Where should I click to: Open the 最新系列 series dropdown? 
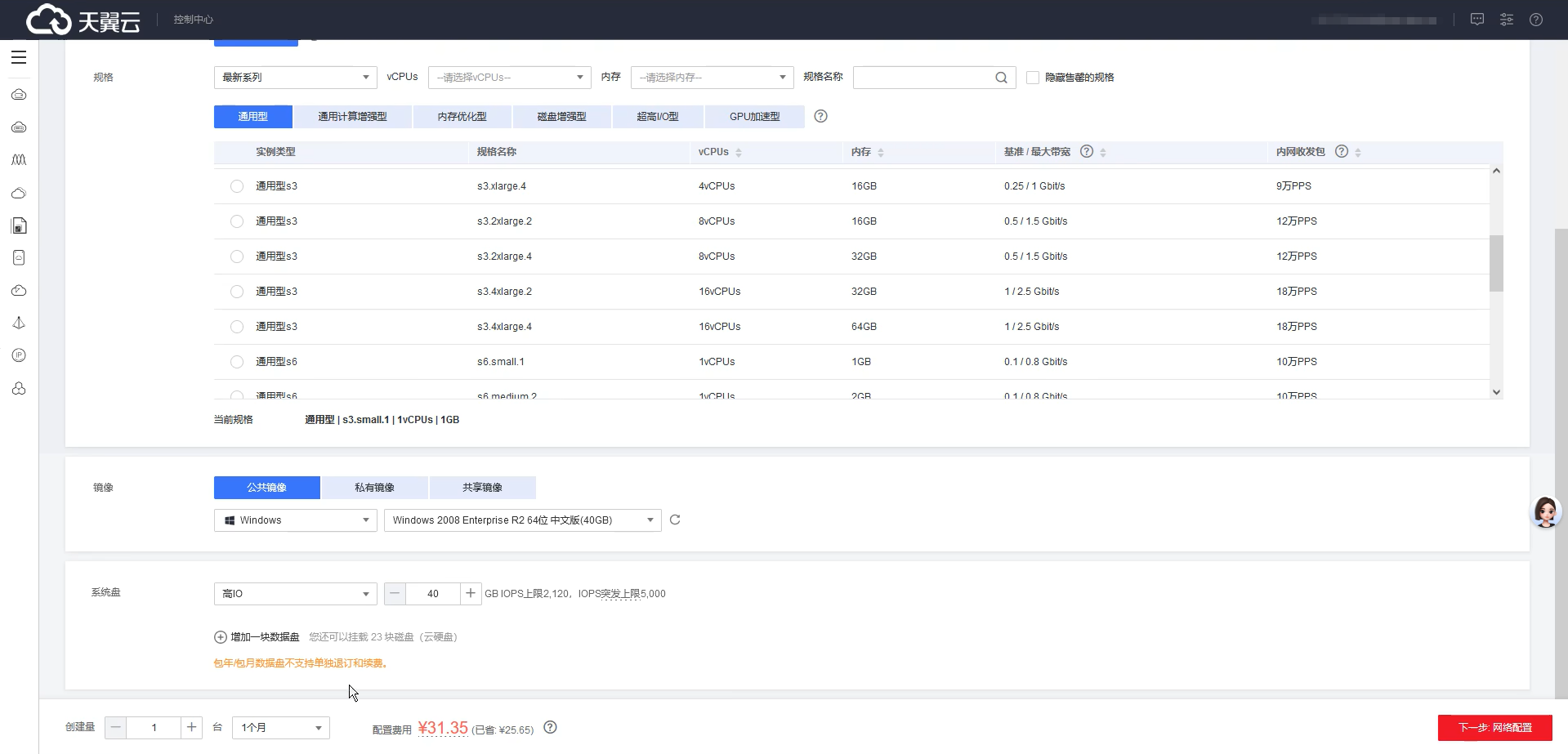294,77
